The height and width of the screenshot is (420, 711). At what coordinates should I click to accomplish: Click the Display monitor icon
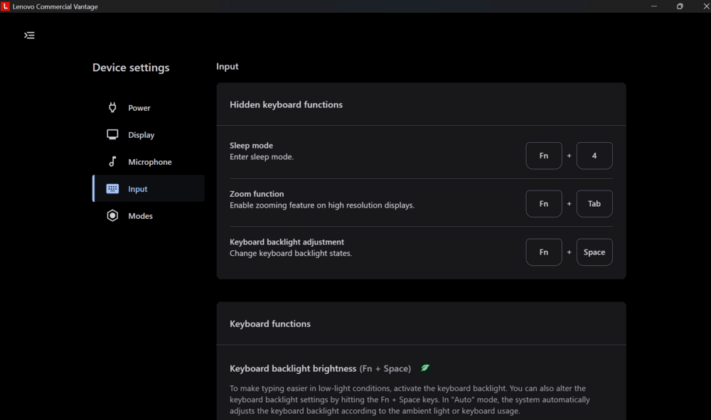(112, 135)
